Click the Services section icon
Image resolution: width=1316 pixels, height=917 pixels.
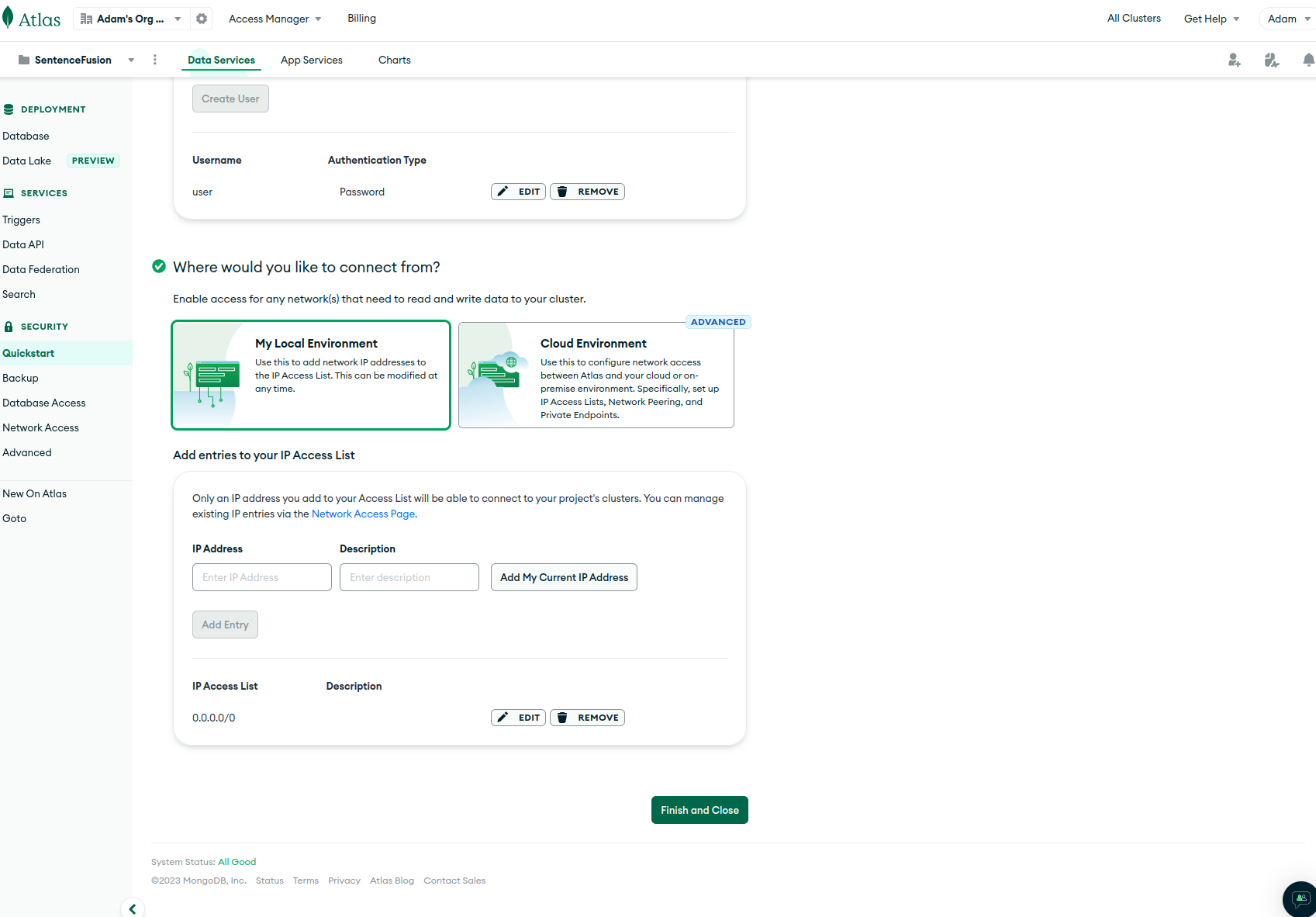pyautogui.click(x=9, y=193)
